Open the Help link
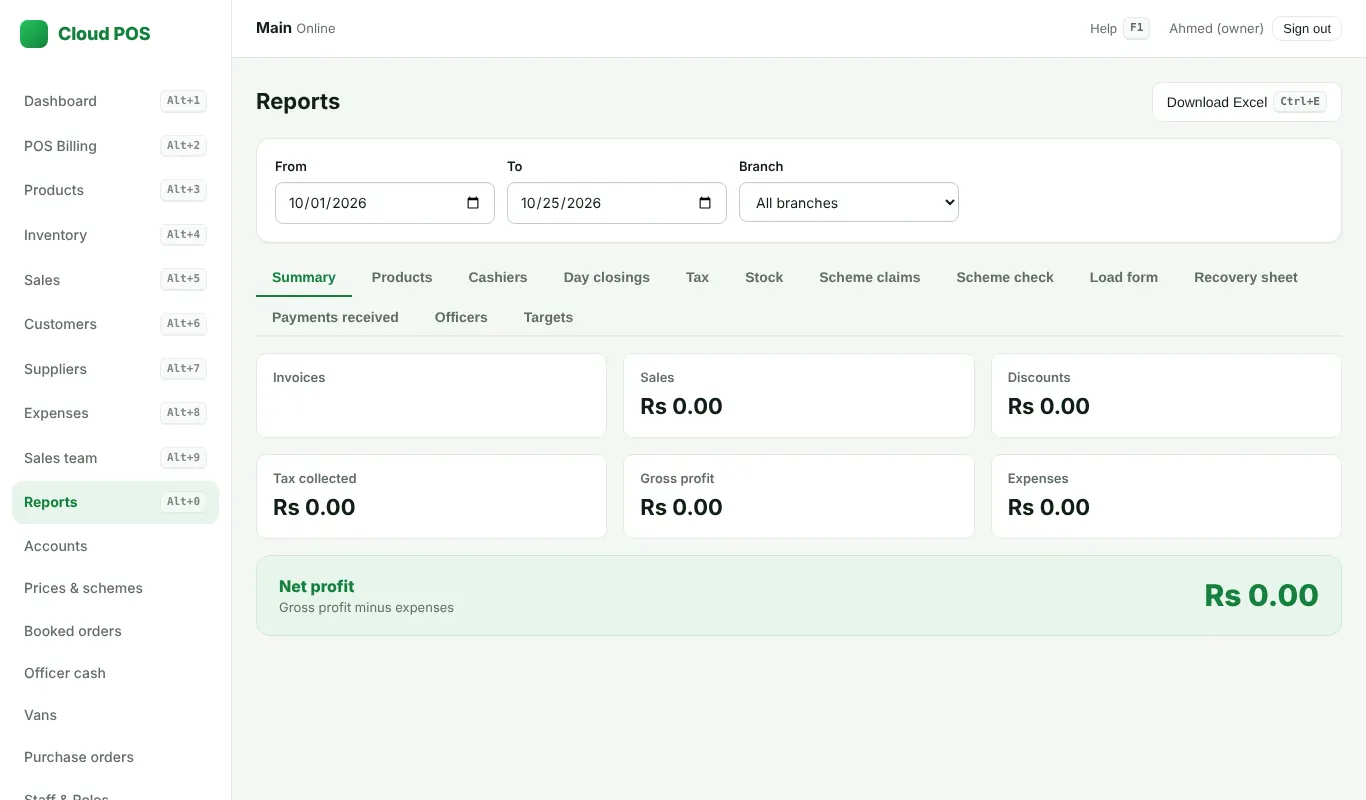The height and width of the screenshot is (800, 1366). (x=1103, y=28)
